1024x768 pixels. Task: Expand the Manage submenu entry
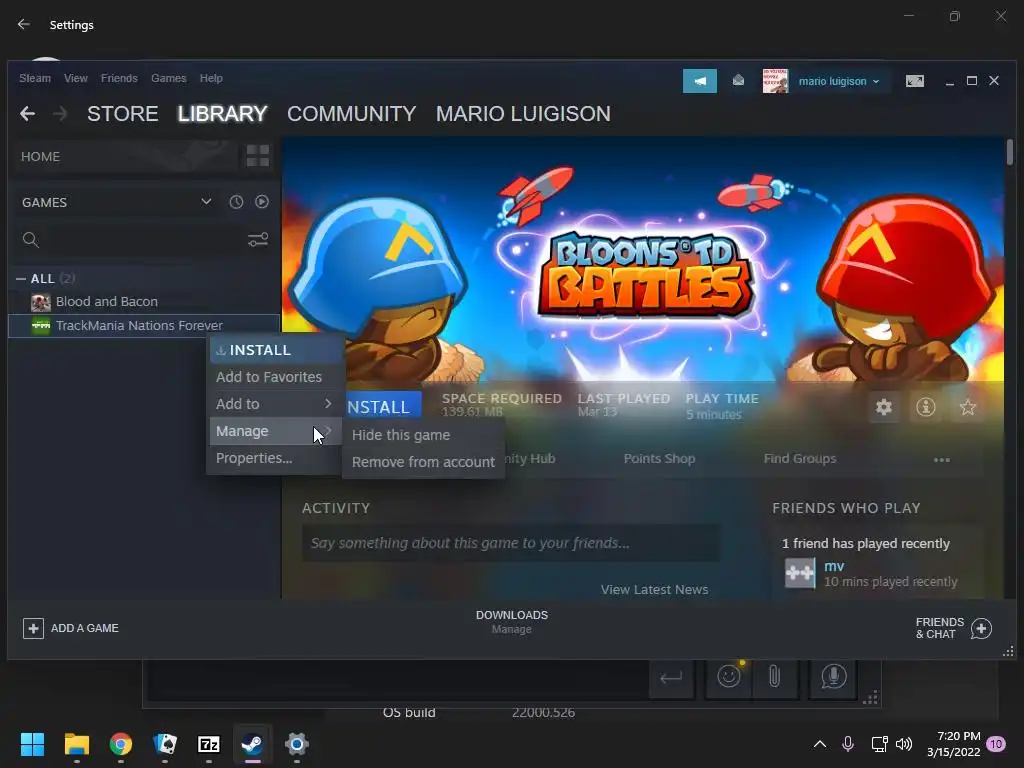[x=275, y=431]
